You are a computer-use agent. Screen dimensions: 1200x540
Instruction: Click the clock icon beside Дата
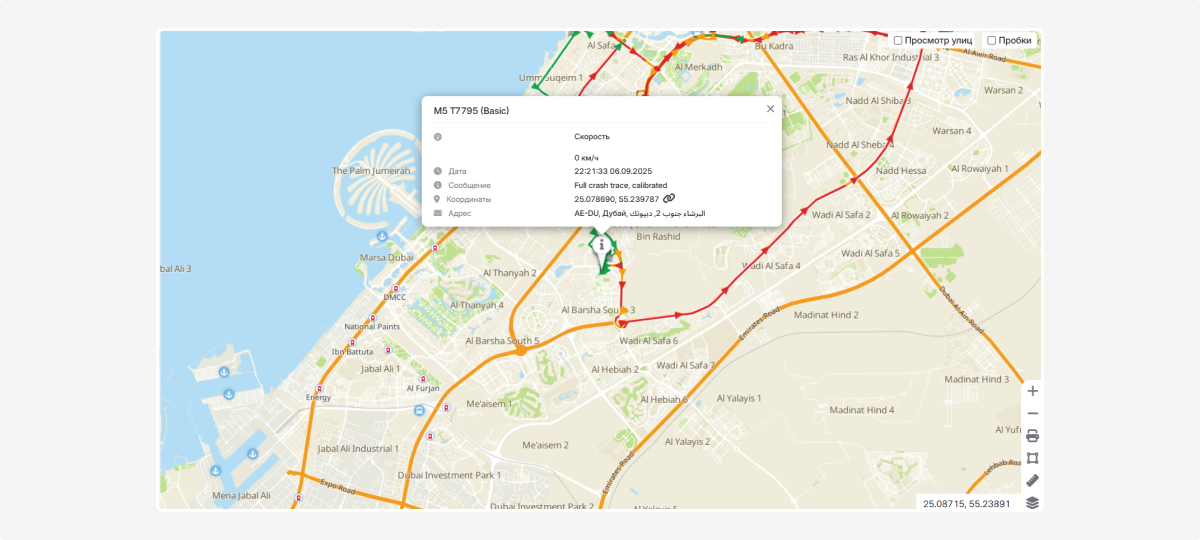click(x=438, y=171)
